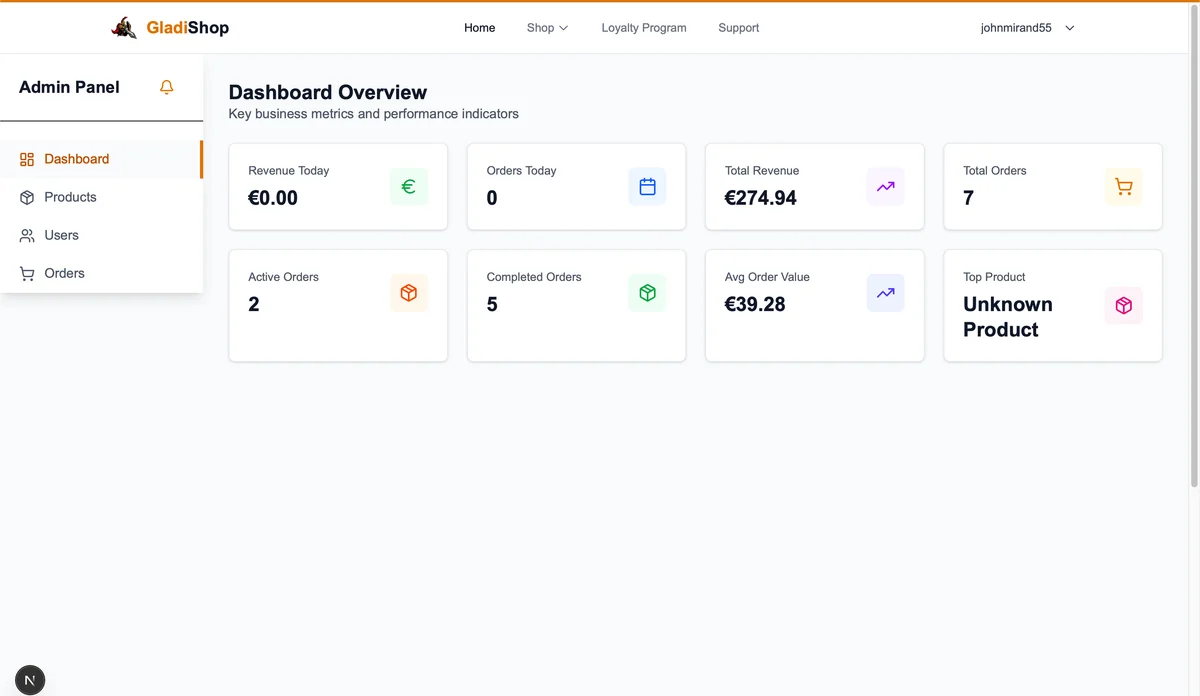The height and width of the screenshot is (696, 1200).
Task: Click the shopping cart icon on Total Orders
Action: 1123,187
